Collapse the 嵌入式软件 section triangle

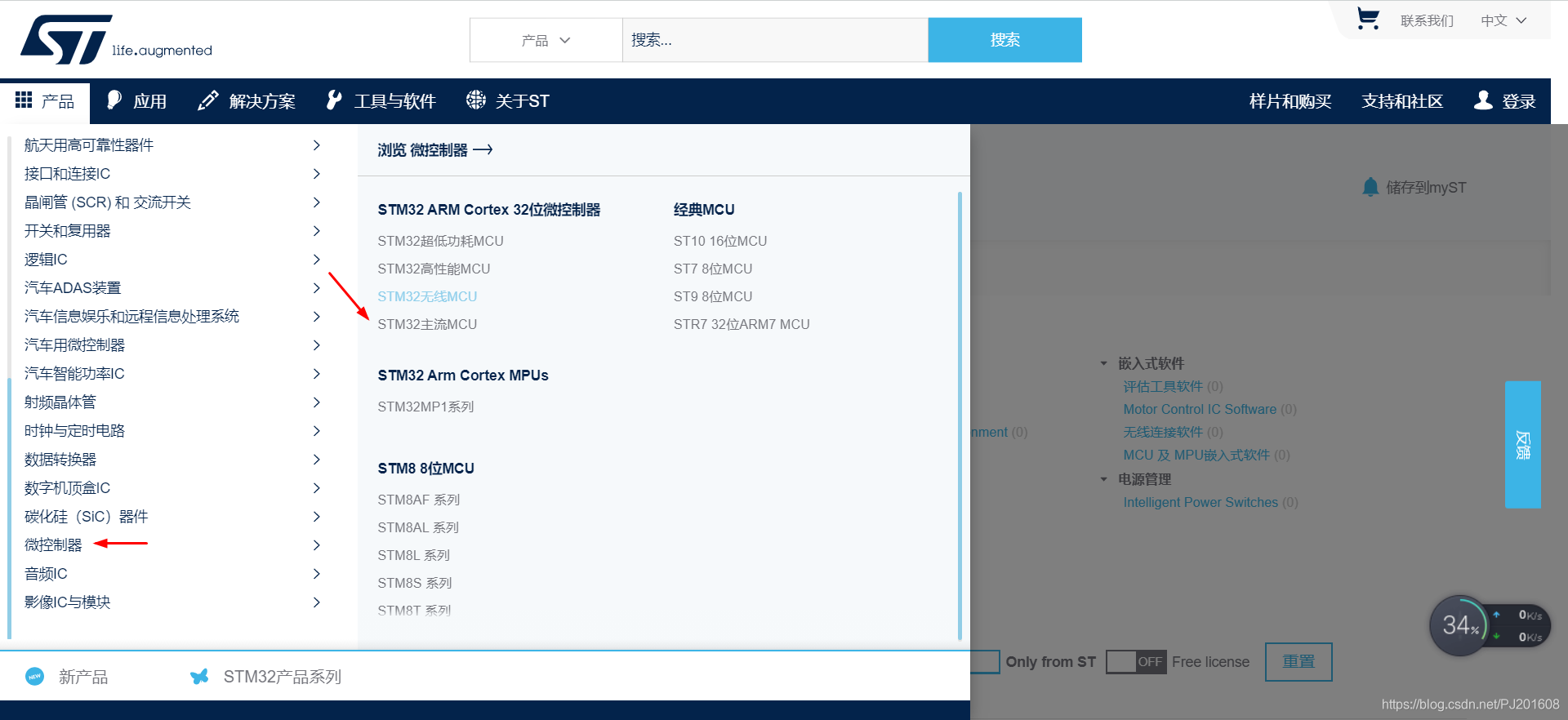pos(1103,363)
